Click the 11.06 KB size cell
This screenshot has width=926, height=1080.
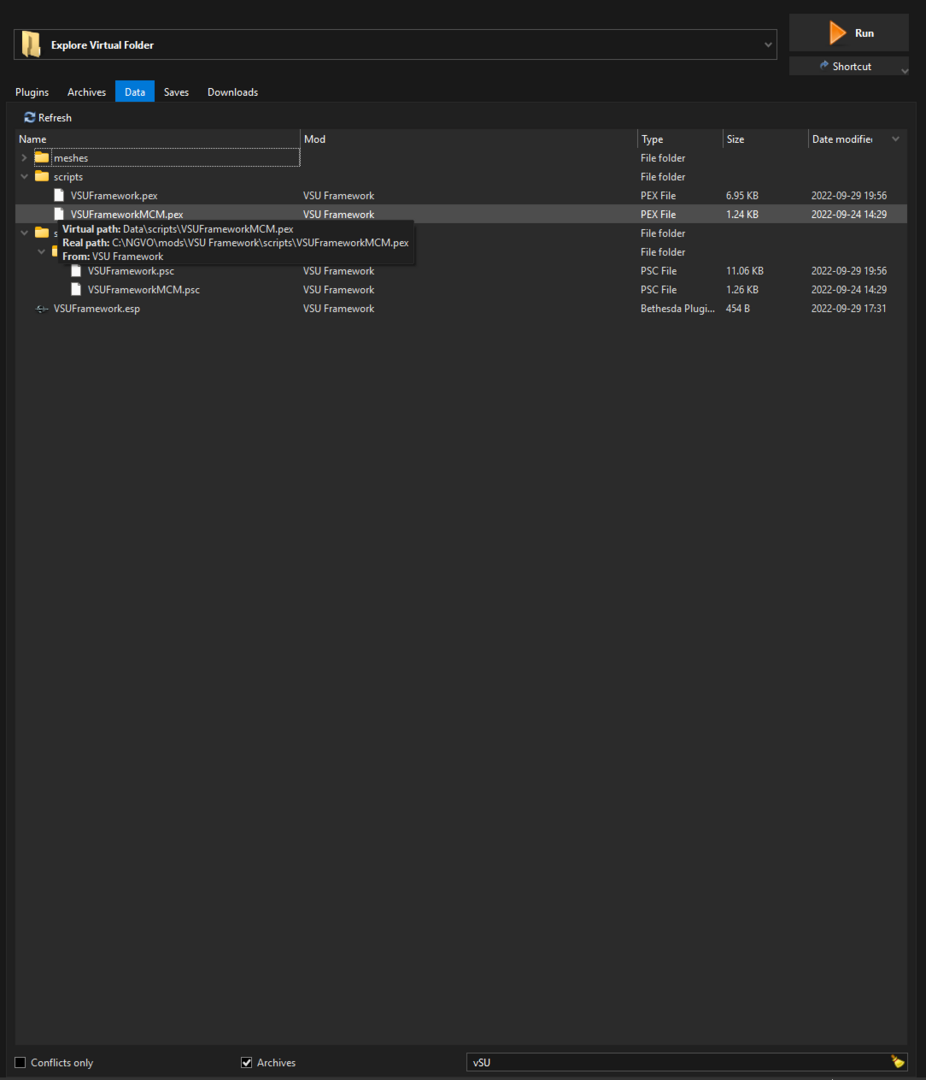[x=745, y=271]
